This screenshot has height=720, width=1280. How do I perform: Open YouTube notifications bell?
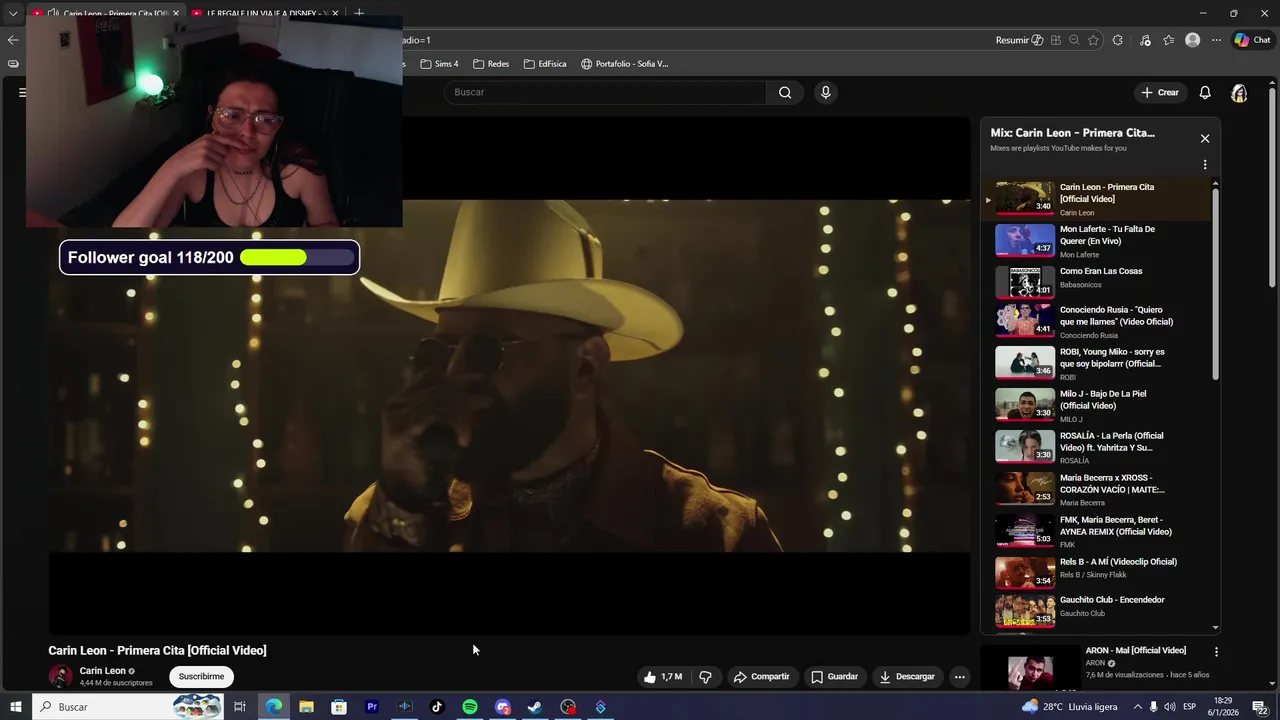1205,92
